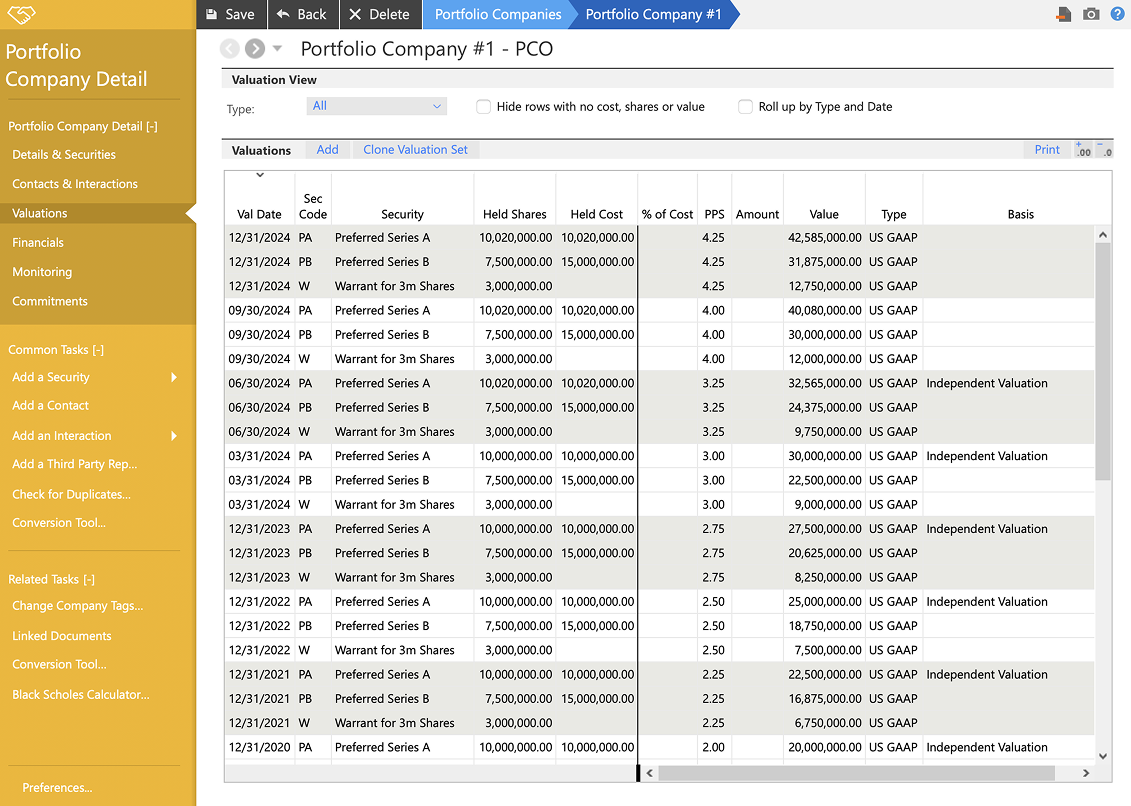Click Check for Duplicates link
This screenshot has height=806, width=1131.
[x=71, y=494]
